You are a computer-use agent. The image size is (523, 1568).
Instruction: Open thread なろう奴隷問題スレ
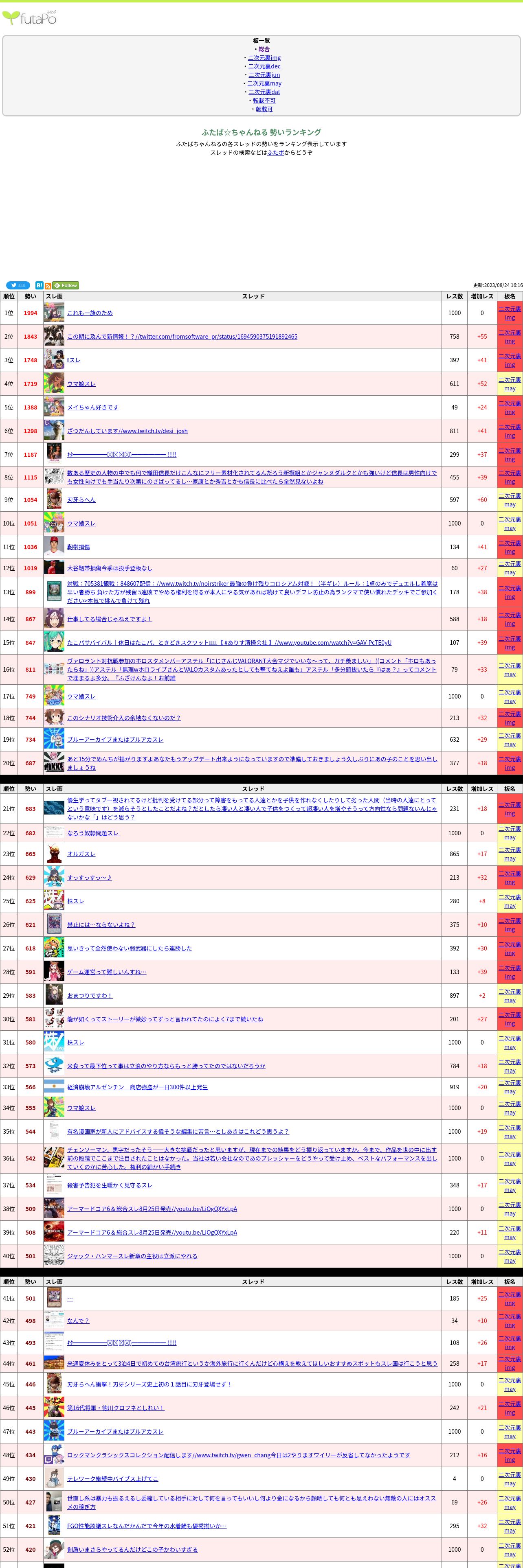tap(92, 833)
